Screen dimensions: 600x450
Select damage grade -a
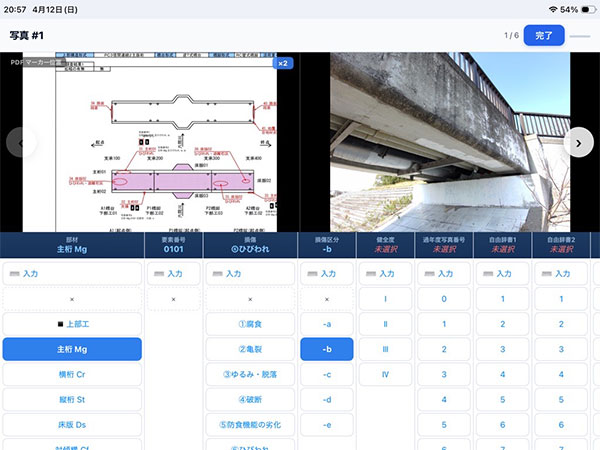click(x=326, y=324)
